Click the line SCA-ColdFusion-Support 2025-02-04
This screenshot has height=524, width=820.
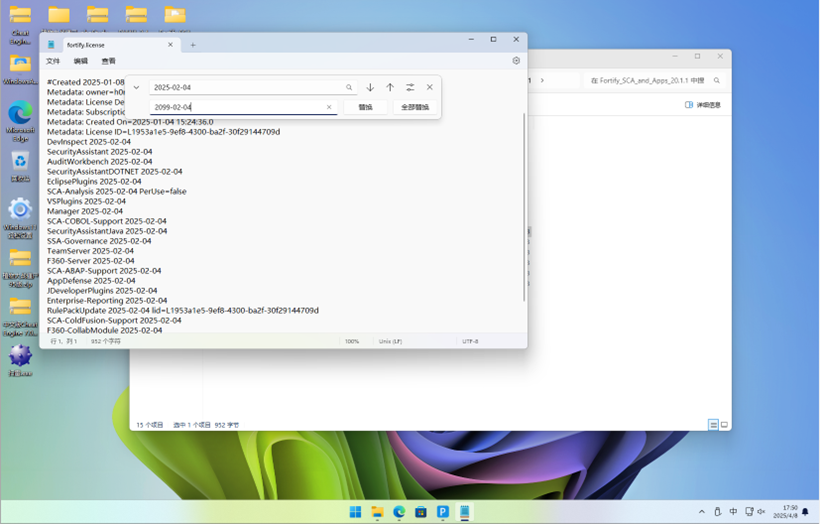pyautogui.click(x=114, y=321)
